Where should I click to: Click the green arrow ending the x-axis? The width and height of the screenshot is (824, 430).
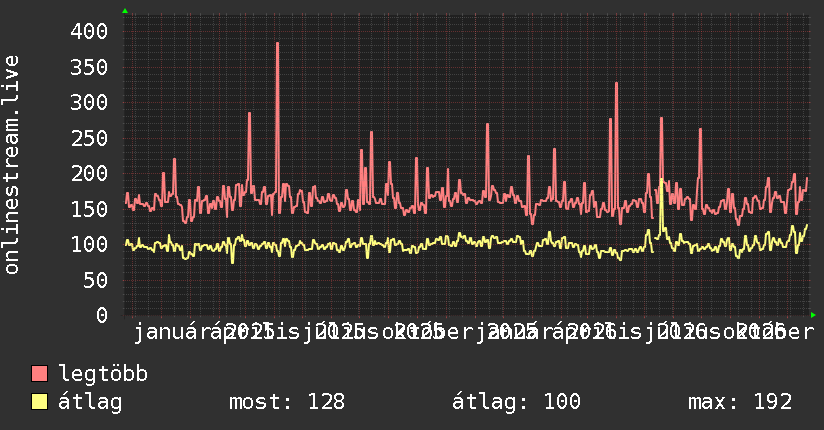813,315
